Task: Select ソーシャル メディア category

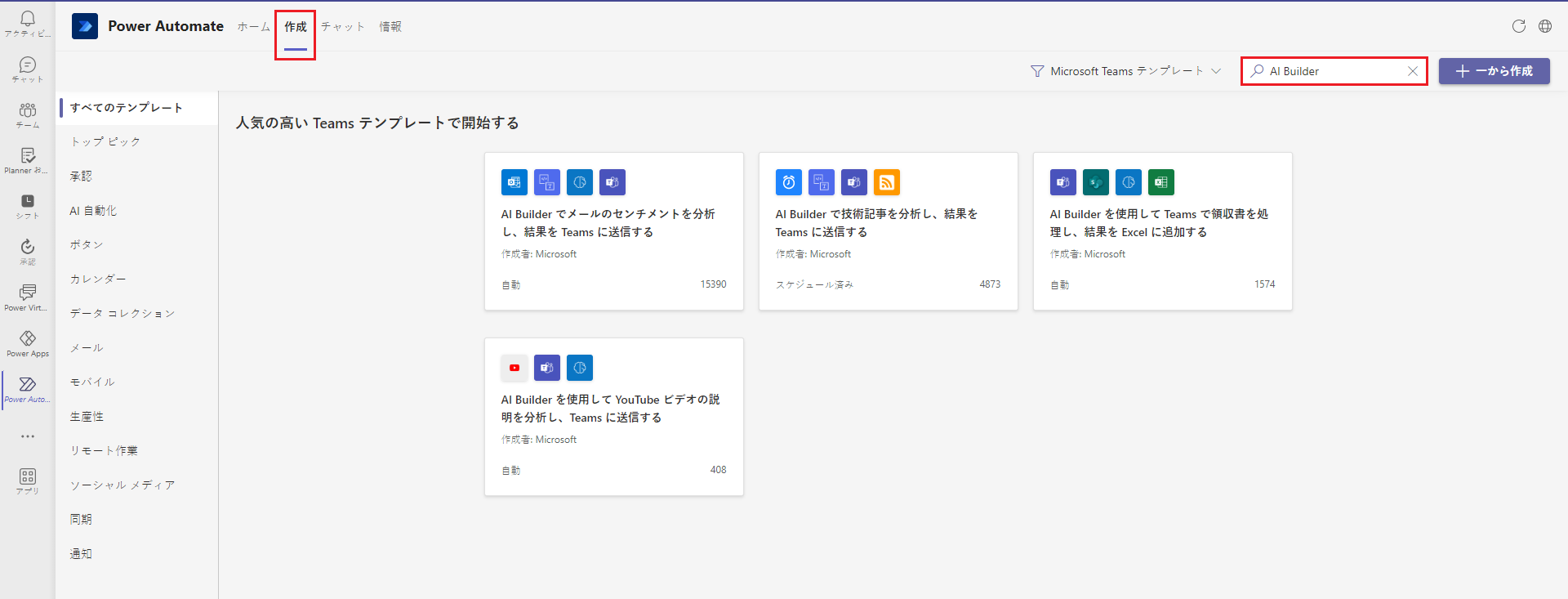Action: click(137, 485)
